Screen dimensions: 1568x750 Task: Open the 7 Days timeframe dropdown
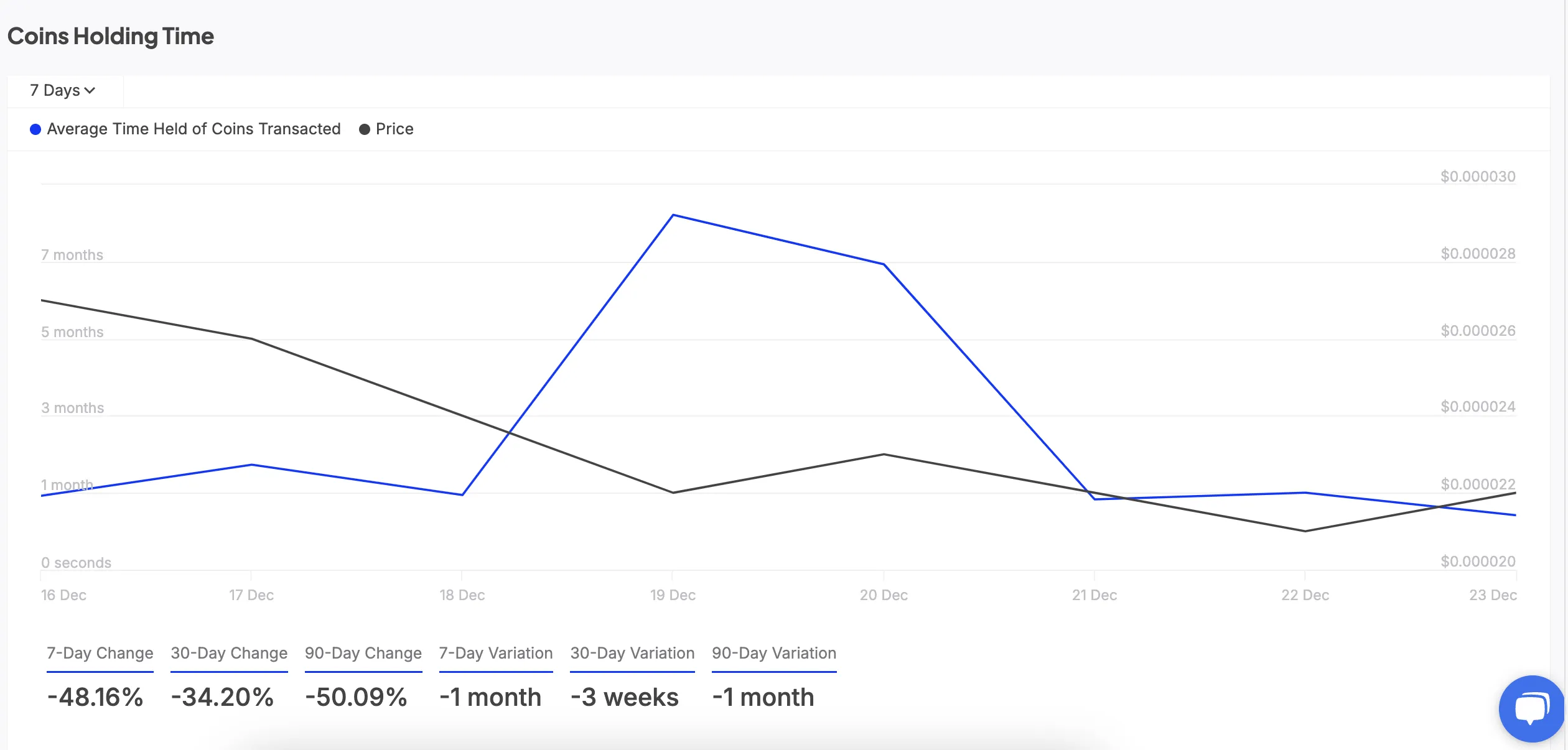point(62,91)
